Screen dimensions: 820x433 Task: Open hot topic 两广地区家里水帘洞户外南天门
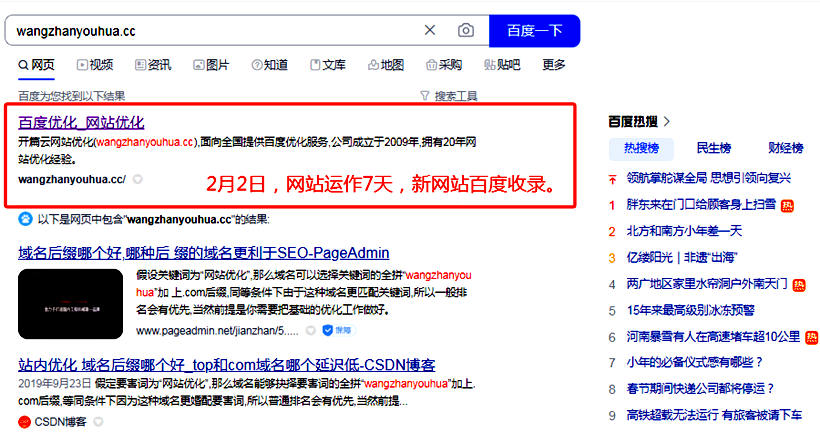click(707, 284)
